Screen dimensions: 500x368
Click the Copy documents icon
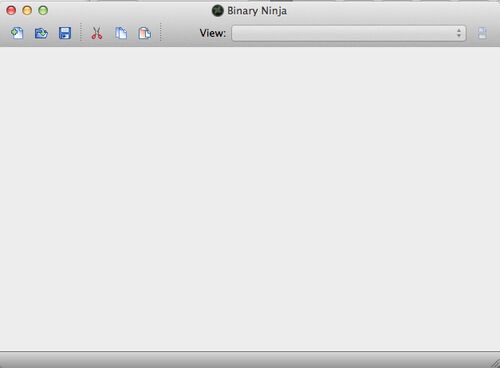click(121, 33)
